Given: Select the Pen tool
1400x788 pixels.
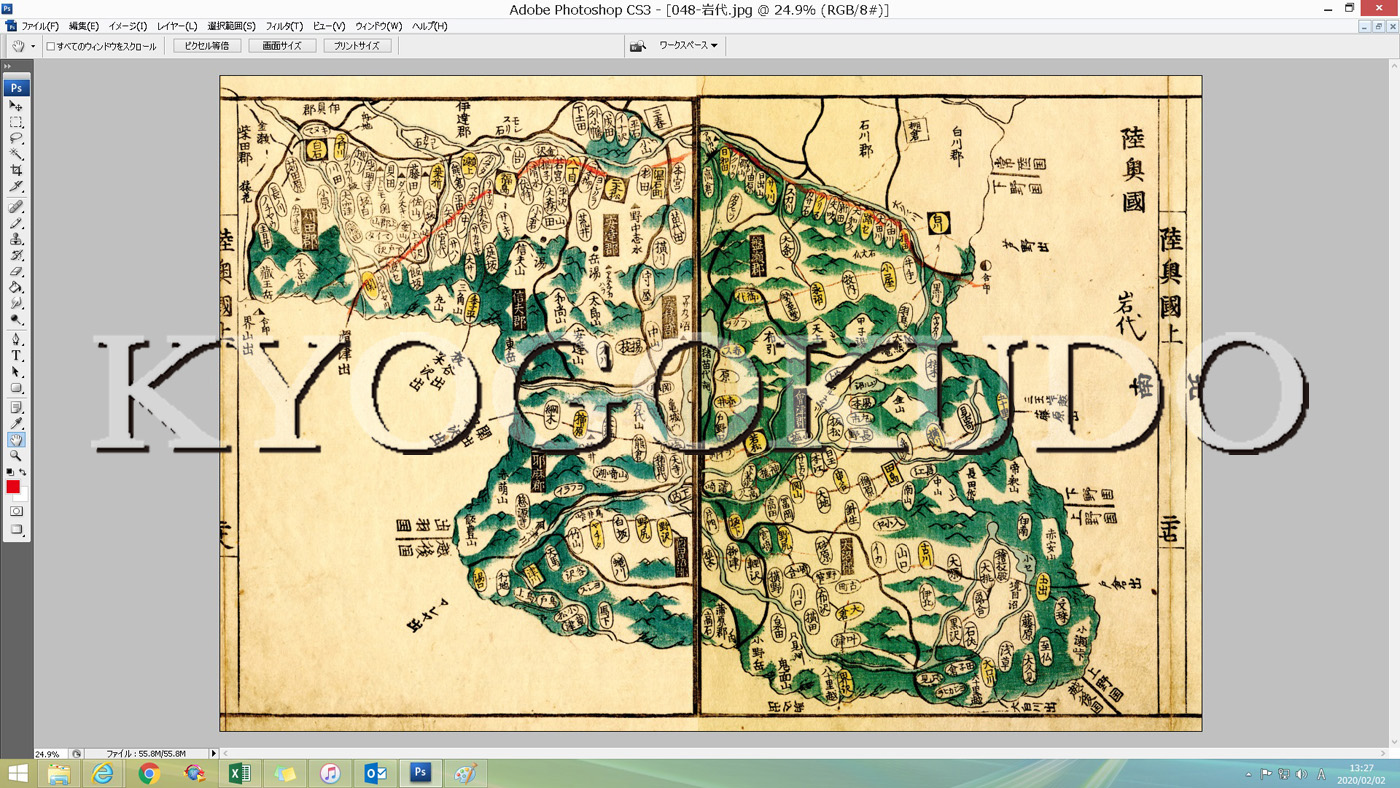Looking at the screenshot, I should 16,340.
